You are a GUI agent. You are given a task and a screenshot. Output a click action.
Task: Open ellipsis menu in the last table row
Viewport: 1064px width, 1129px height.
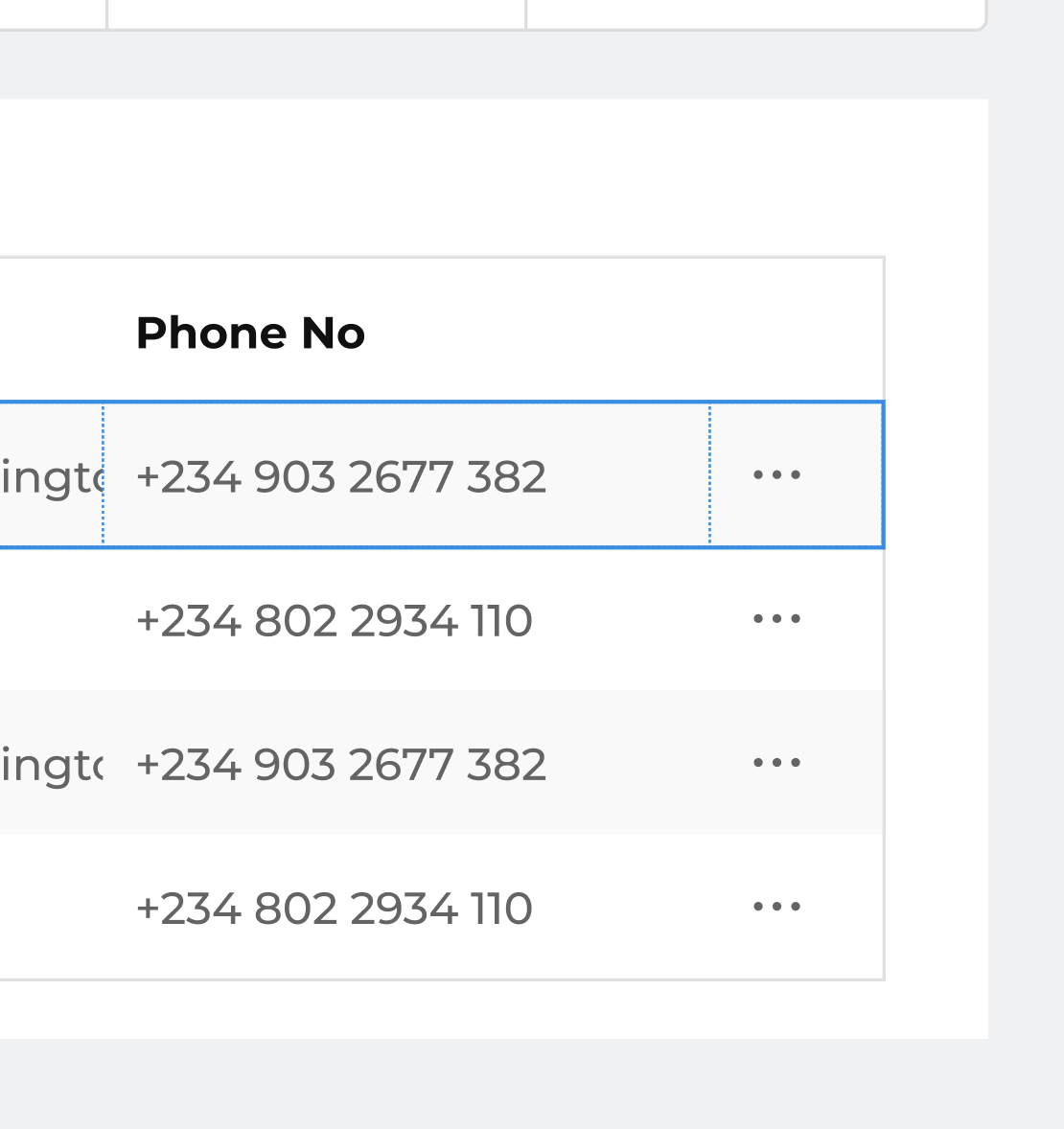[776, 907]
